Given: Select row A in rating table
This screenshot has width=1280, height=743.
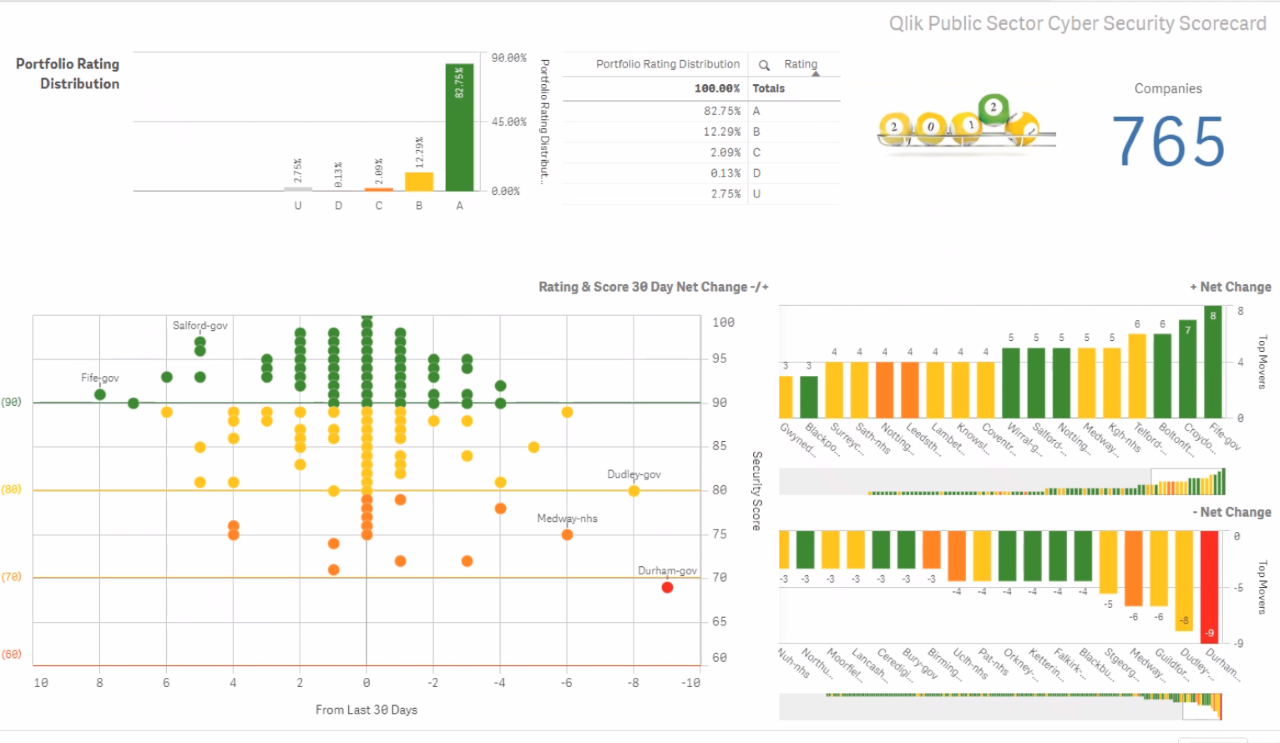Looking at the screenshot, I should coord(701,112).
